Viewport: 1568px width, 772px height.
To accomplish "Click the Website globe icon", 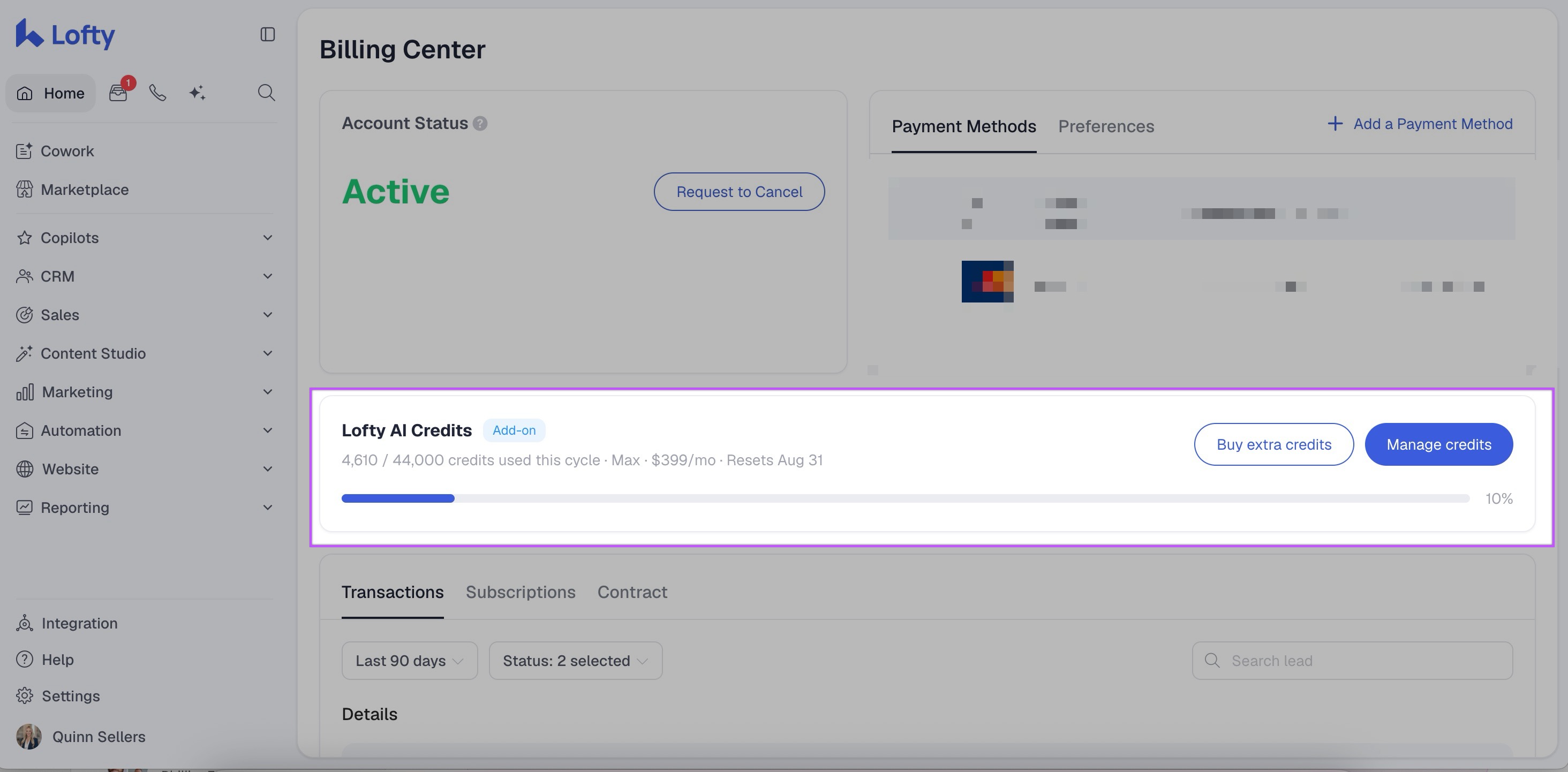I will (x=25, y=469).
